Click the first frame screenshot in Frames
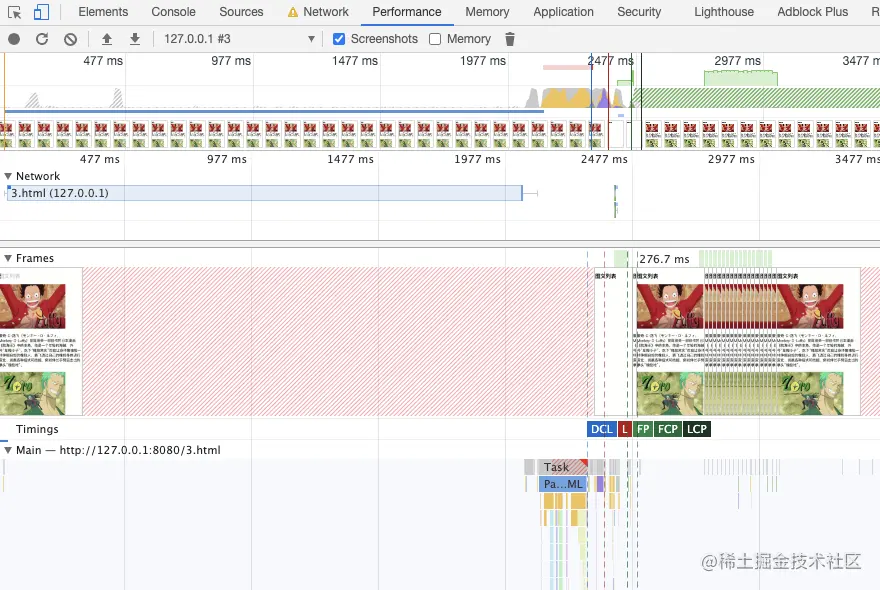The width and height of the screenshot is (880, 590). point(41,342)
